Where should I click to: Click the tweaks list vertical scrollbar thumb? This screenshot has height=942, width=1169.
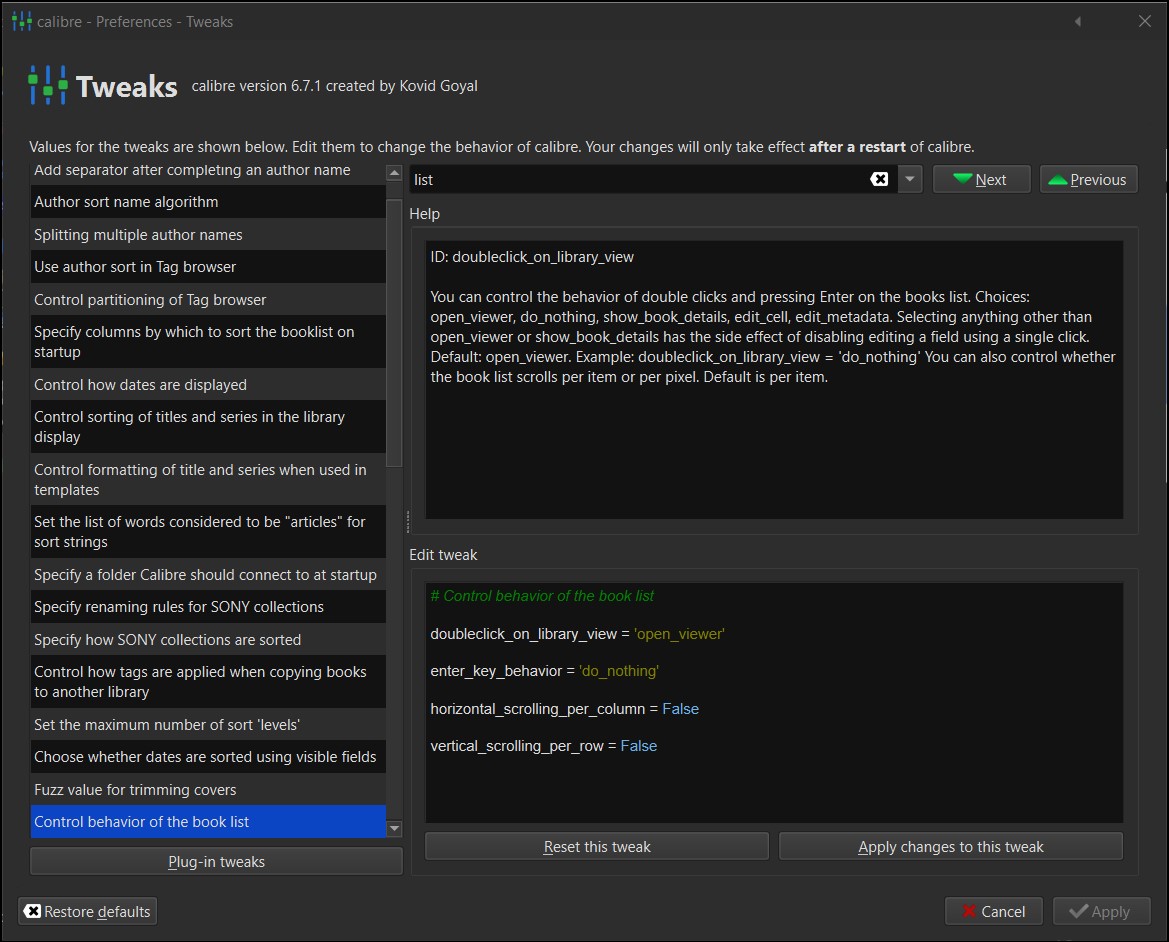pos(394,332)
